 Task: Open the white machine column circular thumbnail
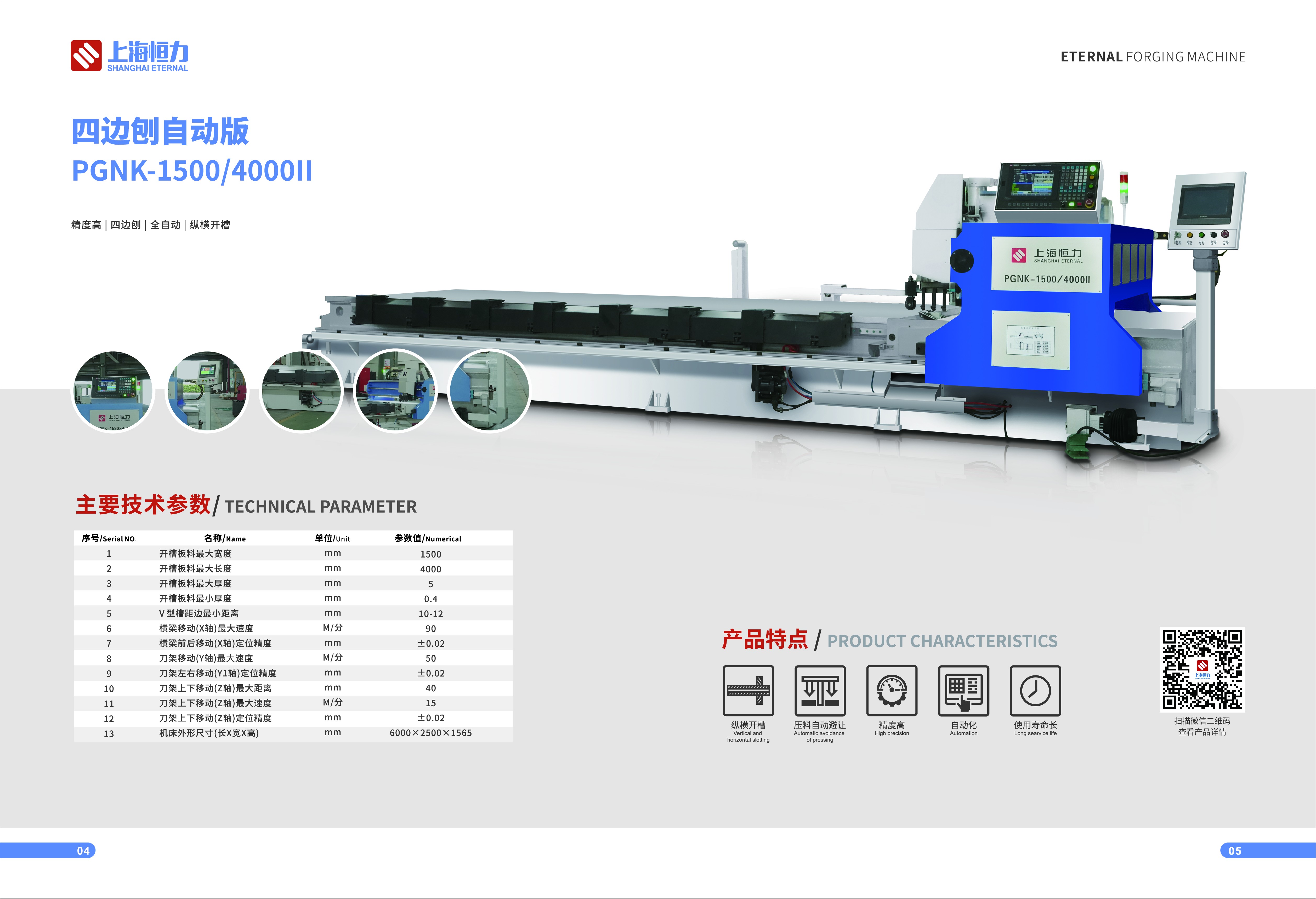489,391
